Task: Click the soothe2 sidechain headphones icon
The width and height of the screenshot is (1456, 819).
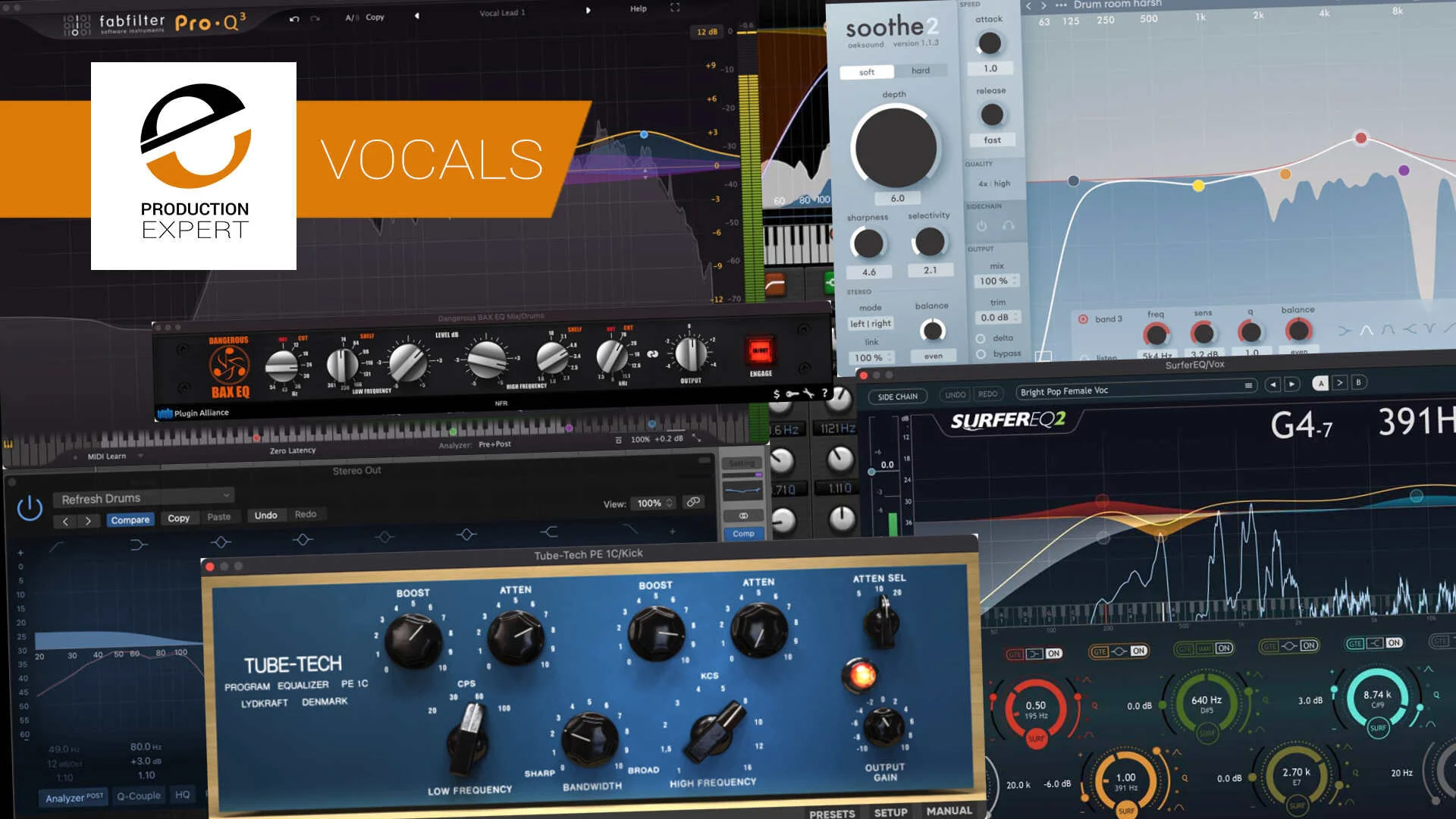Action: (x=1008, y=226)
